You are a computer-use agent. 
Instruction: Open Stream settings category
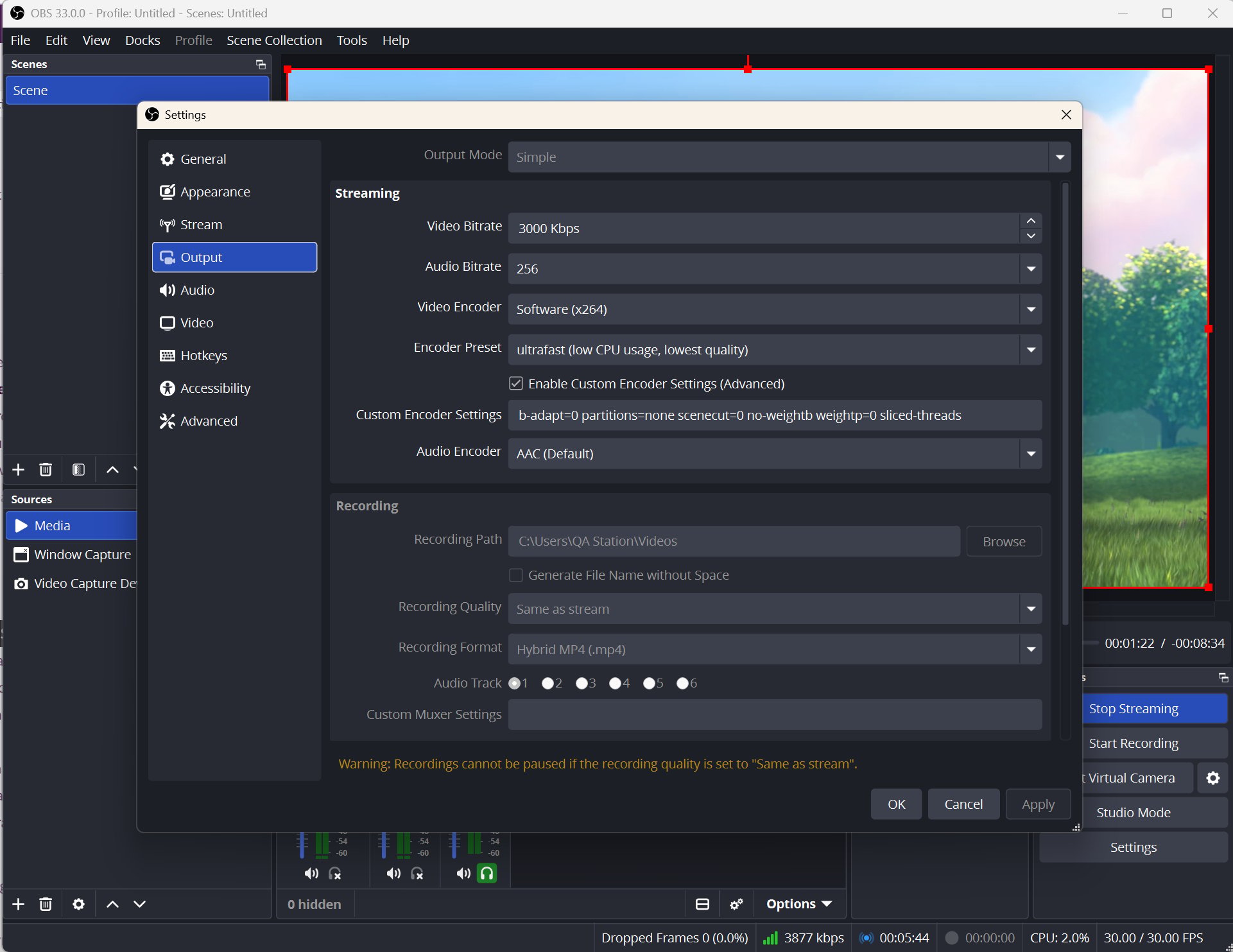coord(234,224)
